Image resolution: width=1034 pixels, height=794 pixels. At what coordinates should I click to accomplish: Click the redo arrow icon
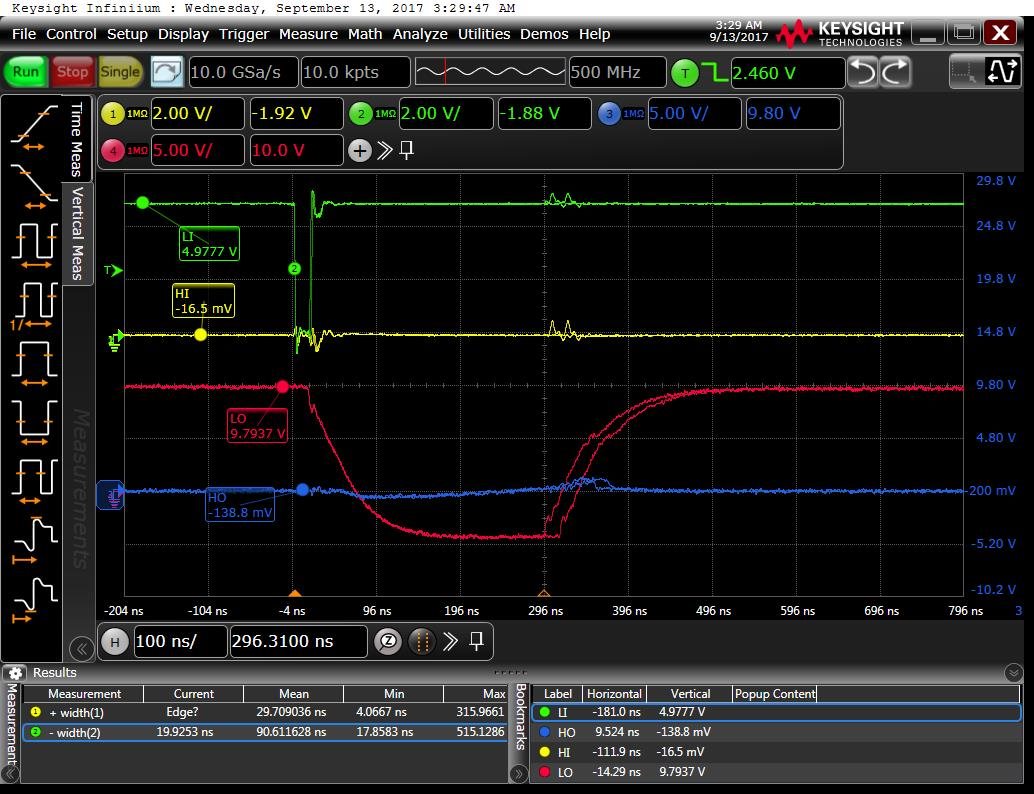pos(896,72)
